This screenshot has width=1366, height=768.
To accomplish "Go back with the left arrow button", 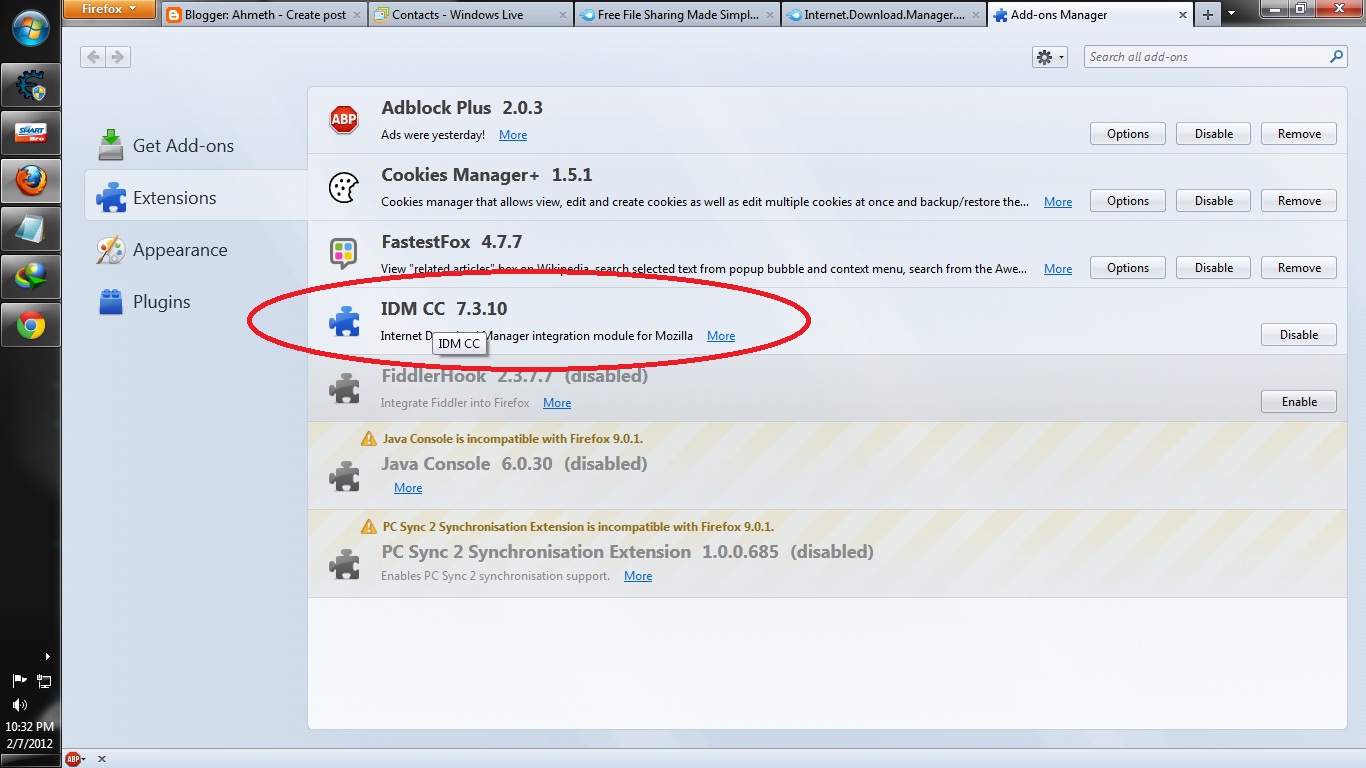I will coord(93,57).
